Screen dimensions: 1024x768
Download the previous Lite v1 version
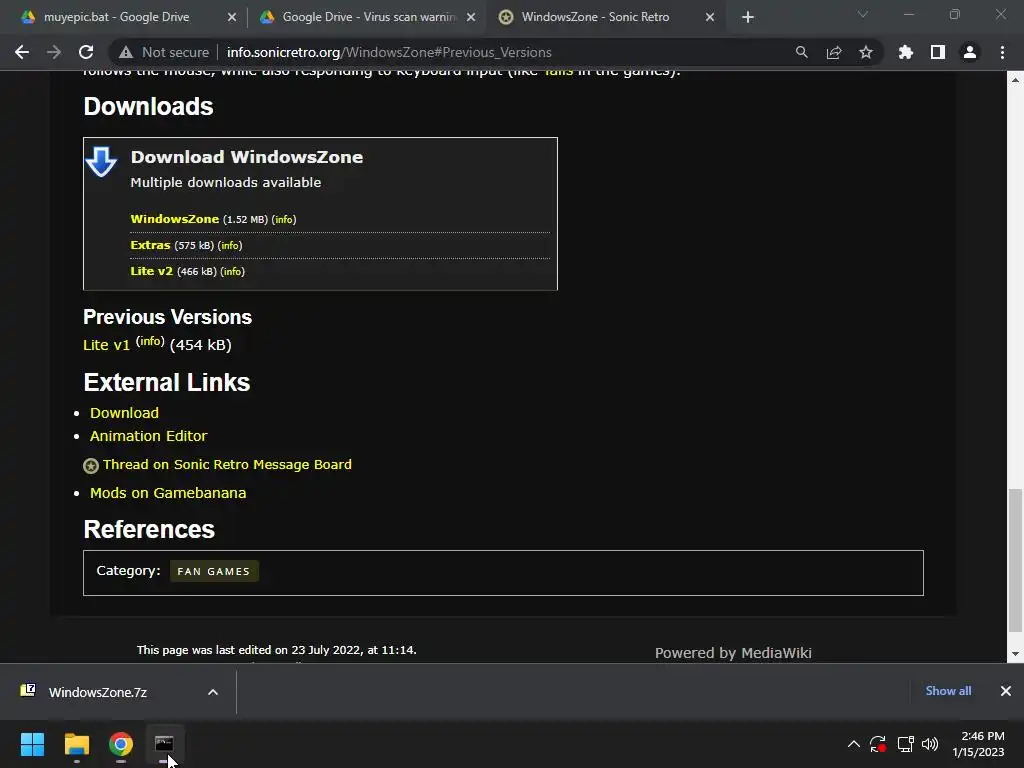coord(106,345)
